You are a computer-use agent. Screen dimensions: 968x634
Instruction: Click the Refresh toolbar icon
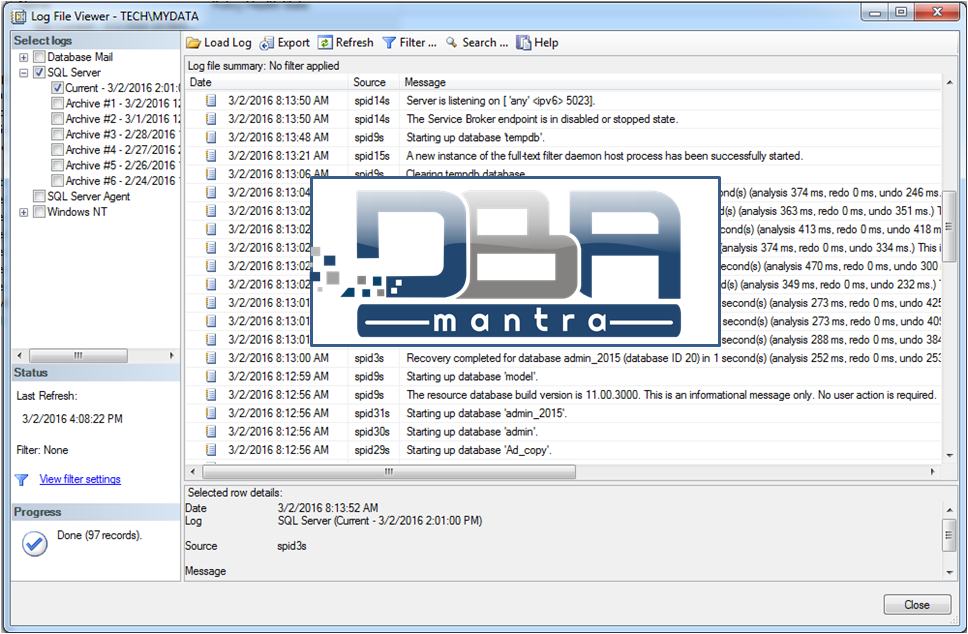point(325,43)
